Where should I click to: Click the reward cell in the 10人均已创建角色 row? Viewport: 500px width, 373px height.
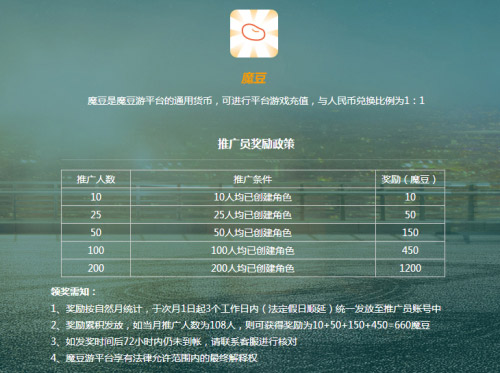[x=410, y=197]
